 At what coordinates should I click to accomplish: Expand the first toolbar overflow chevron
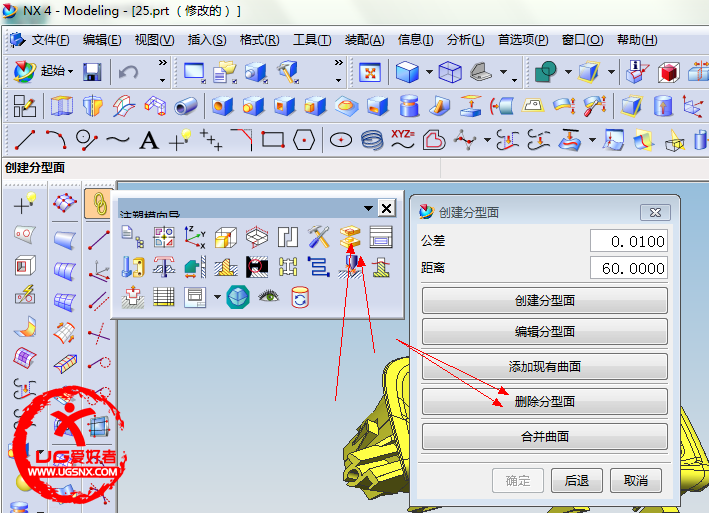162,62
